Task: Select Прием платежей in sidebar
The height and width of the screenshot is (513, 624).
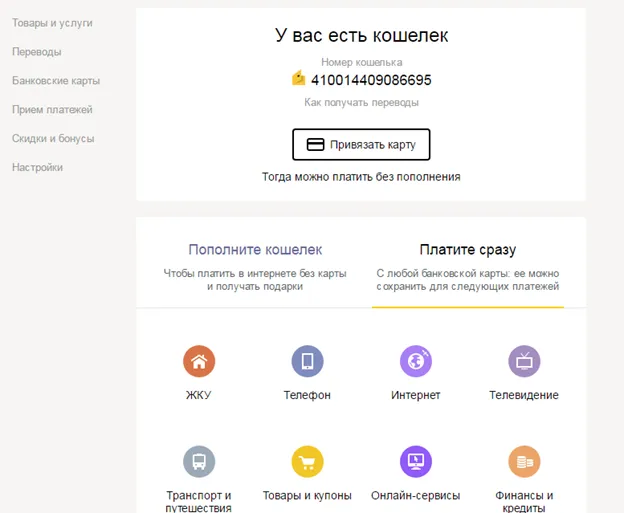Action: coord(52,109)
